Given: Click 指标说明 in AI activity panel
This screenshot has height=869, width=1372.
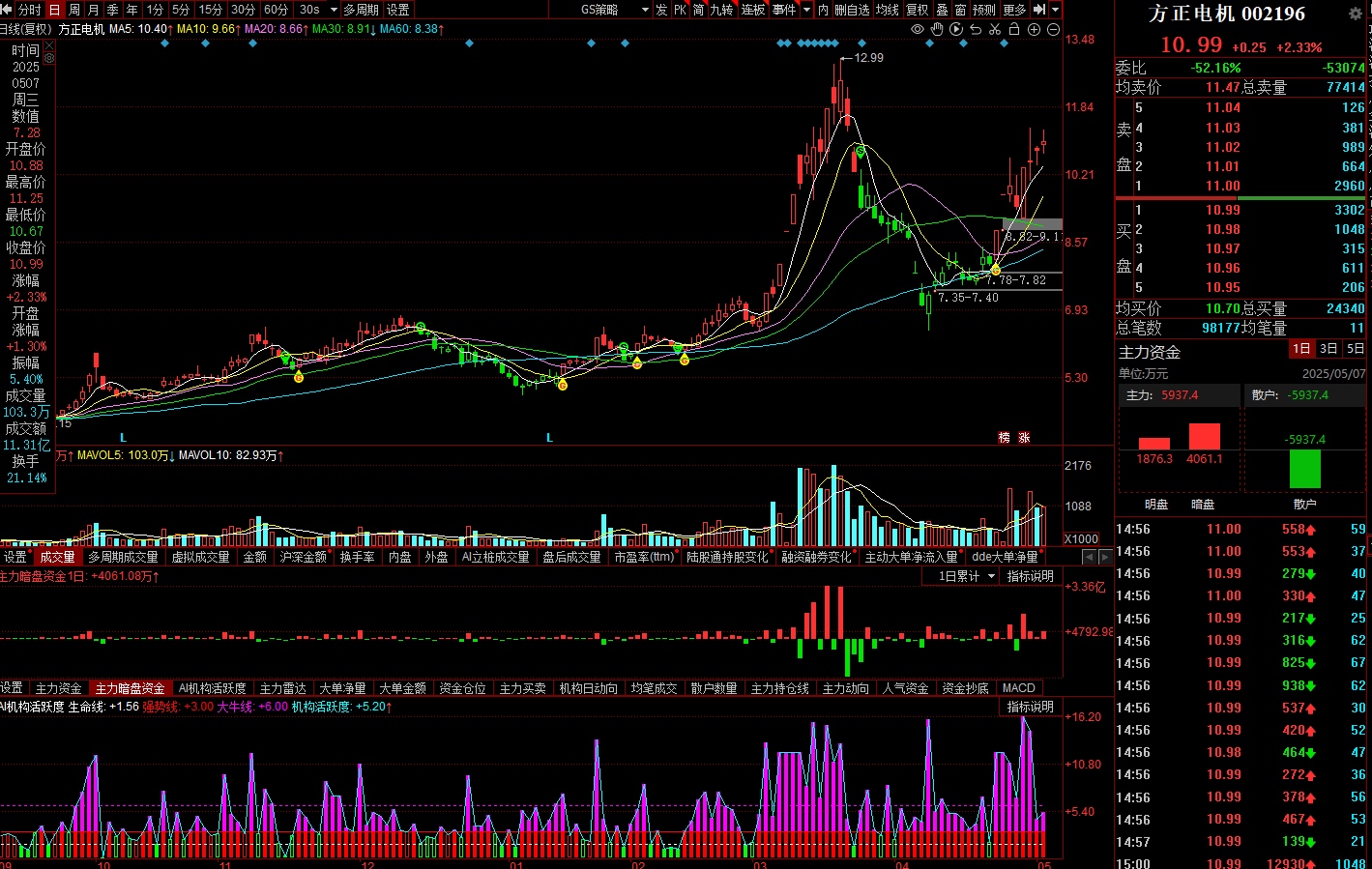Looking at the screenshot, I should click(1030, 707).
